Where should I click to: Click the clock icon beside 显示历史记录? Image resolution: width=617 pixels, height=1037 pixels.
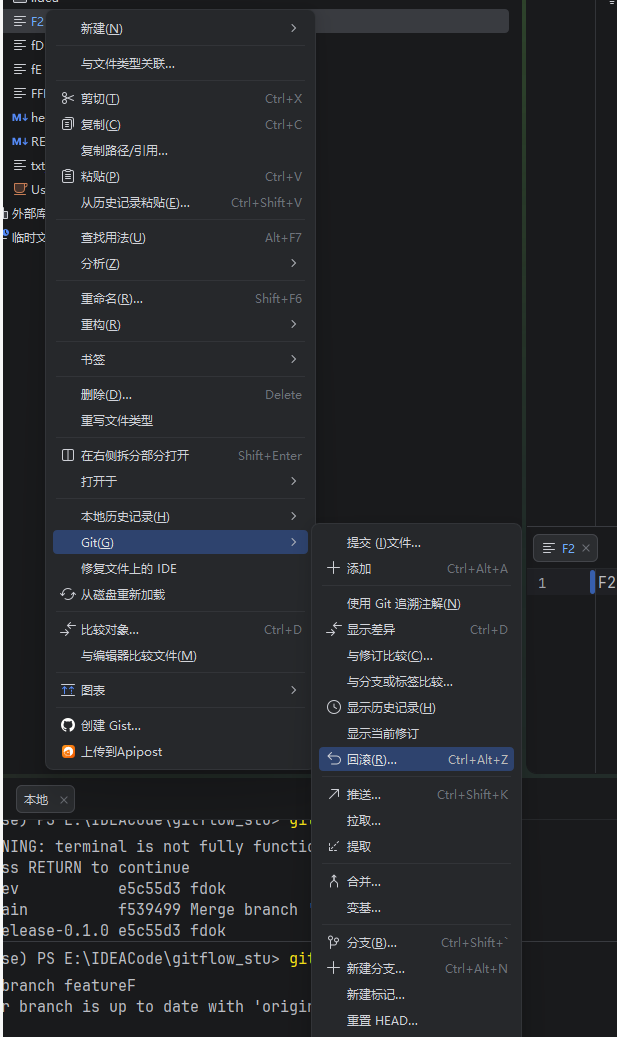(x=334, y=708)
